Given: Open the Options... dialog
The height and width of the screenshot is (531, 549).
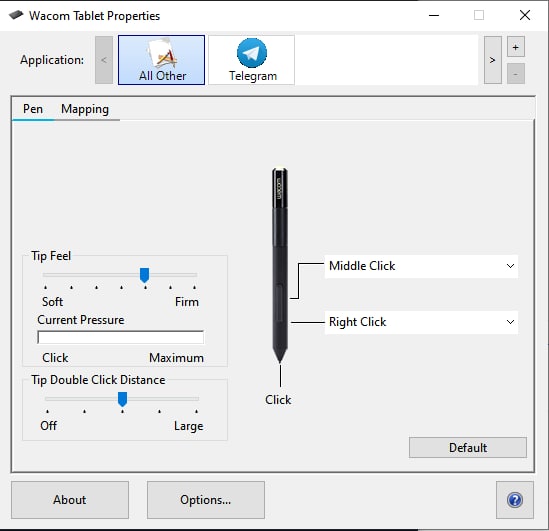Looking at the screenshot, I should (206, 499).
